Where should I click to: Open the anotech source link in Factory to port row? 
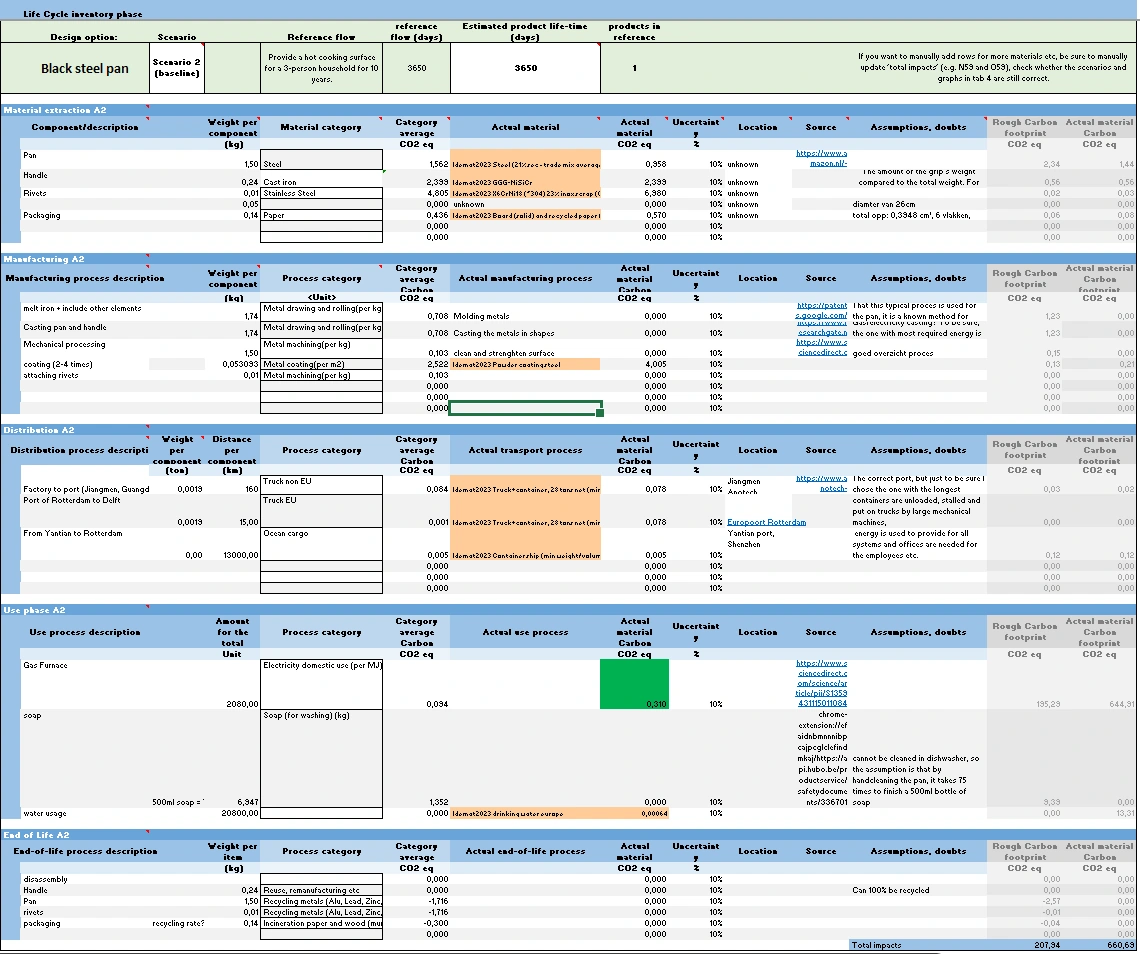822,483
